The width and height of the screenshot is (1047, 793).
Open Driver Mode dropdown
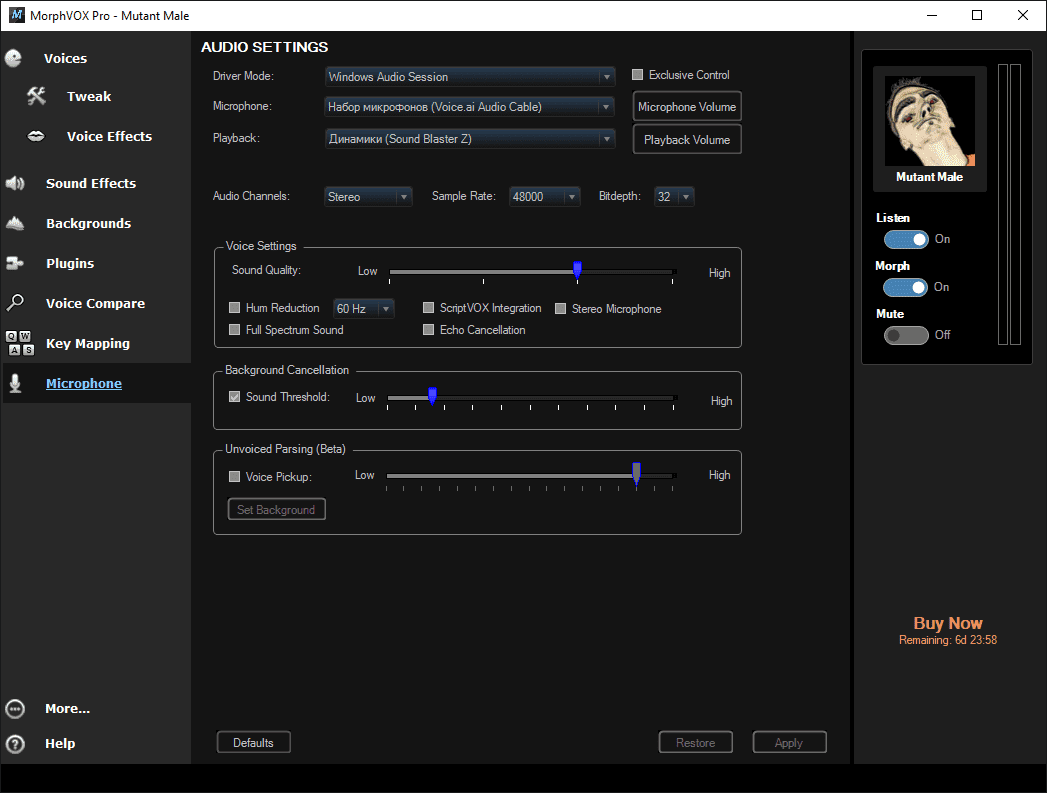(470, 77)
